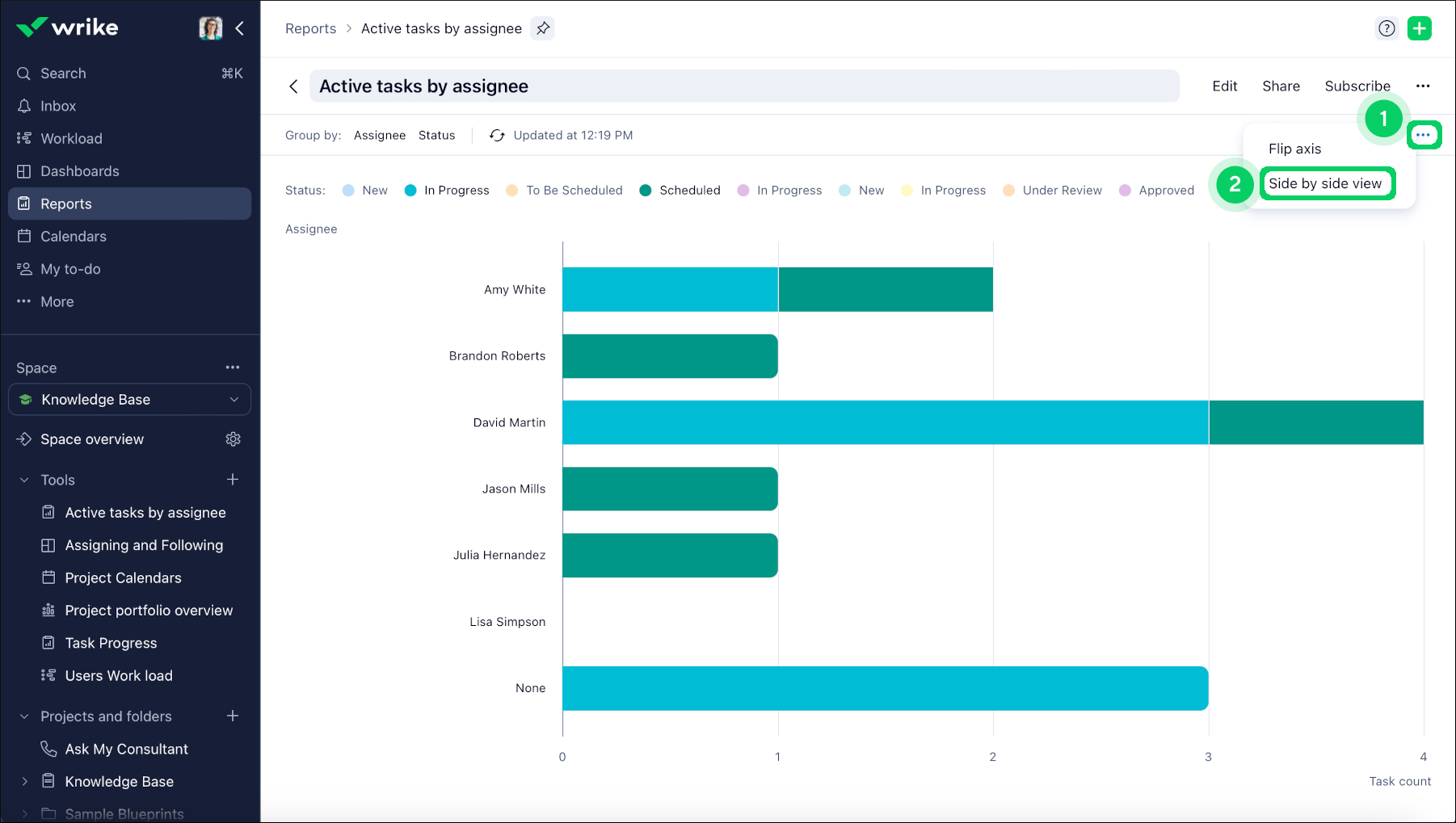Go back using the left arrow

293,86
